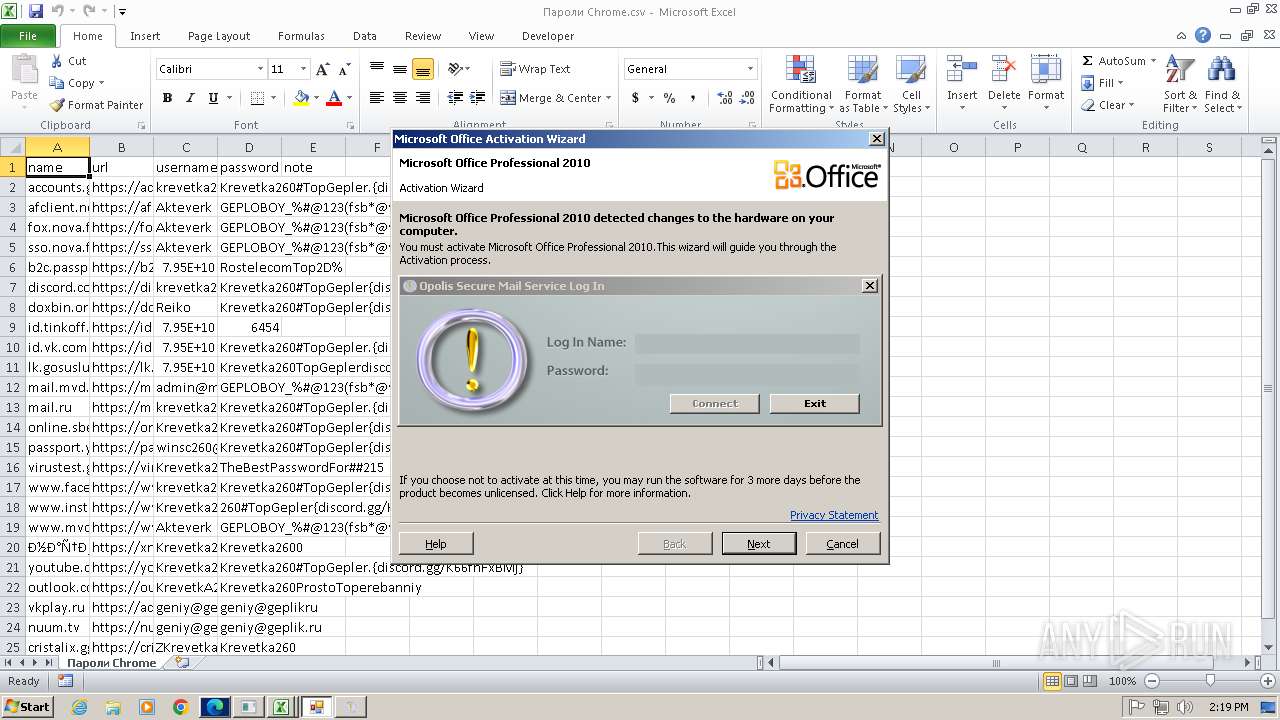The image size is (1280, 720).
Task: Open the Format cells menu
Action: pyautogui.click(x=1046, y=84)
